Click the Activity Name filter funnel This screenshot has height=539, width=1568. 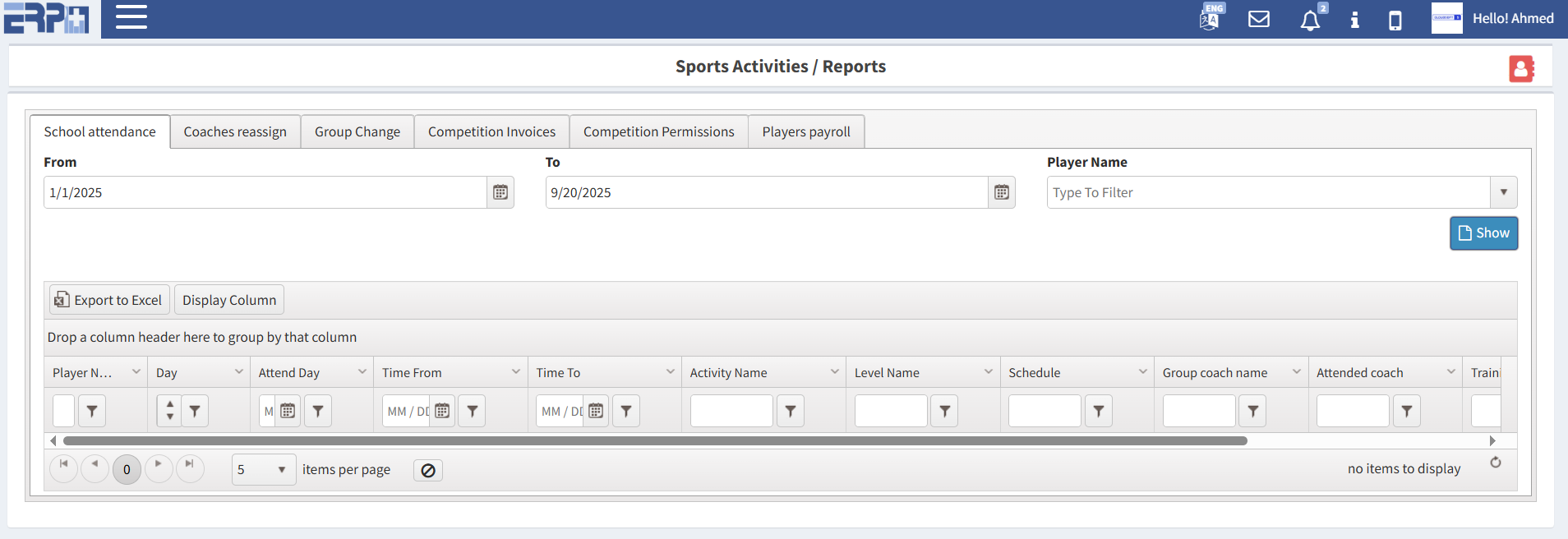[790, 411]
